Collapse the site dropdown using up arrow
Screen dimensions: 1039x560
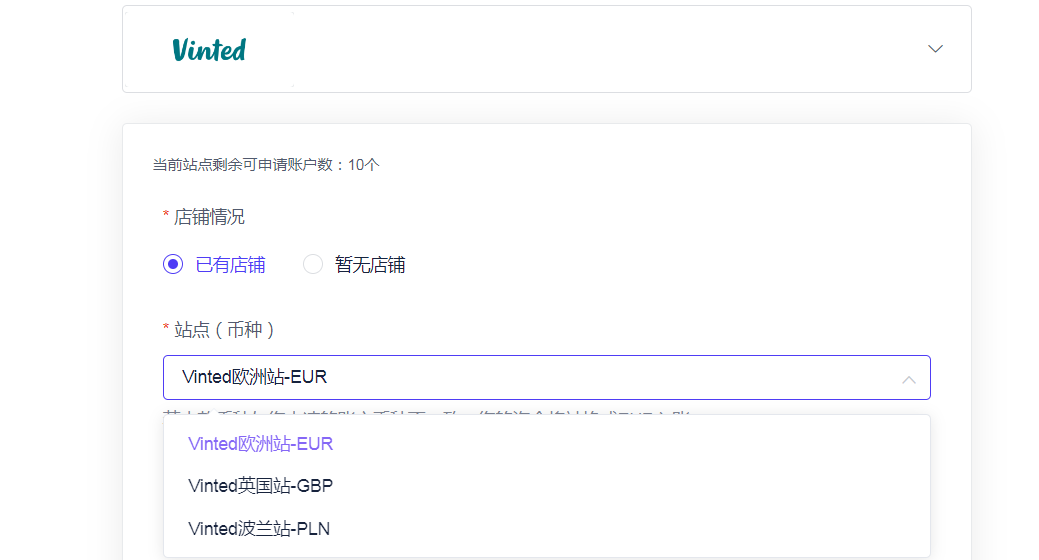908,380
